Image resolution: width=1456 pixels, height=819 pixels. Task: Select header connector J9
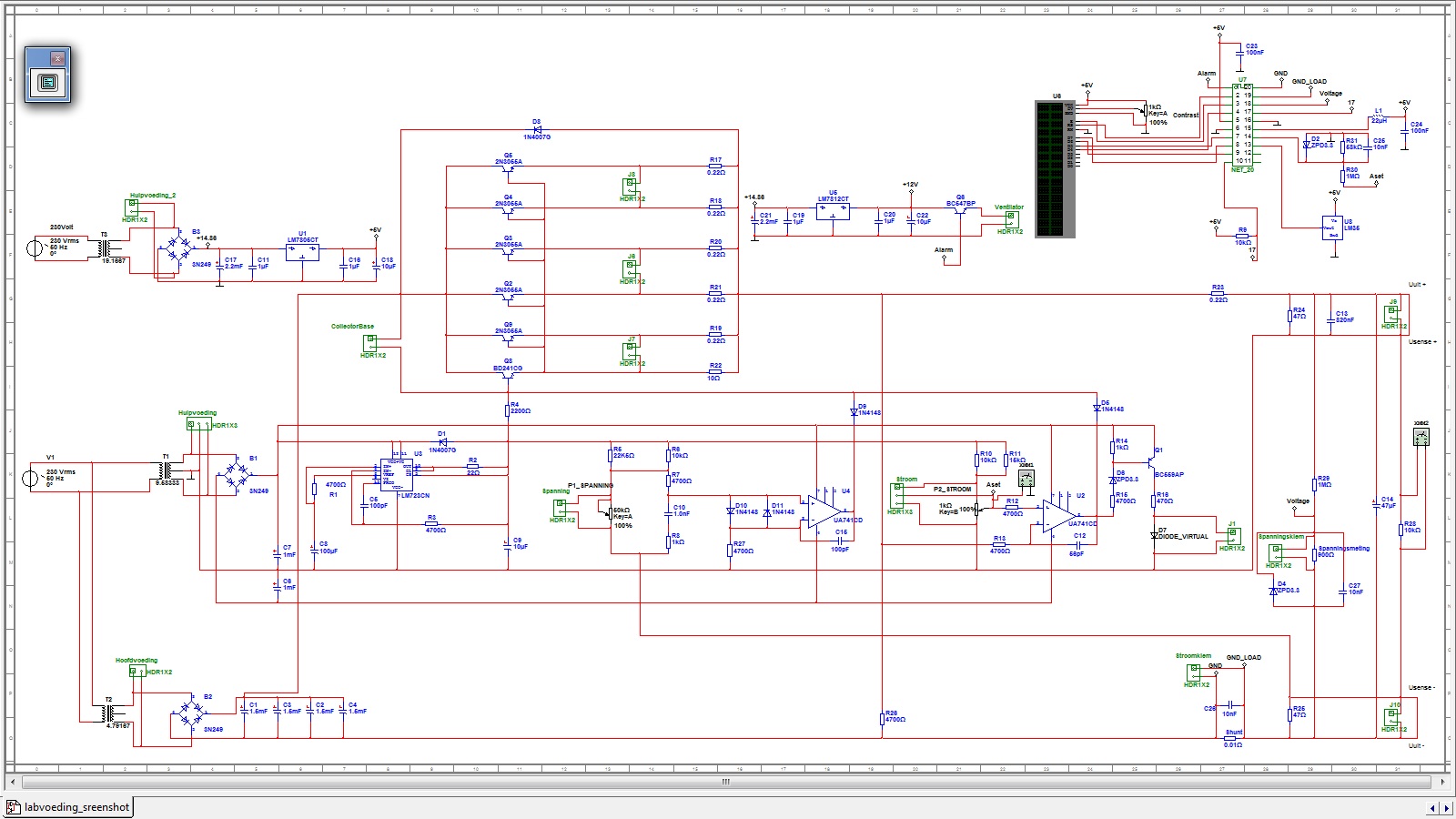[x=1390, y=314]
